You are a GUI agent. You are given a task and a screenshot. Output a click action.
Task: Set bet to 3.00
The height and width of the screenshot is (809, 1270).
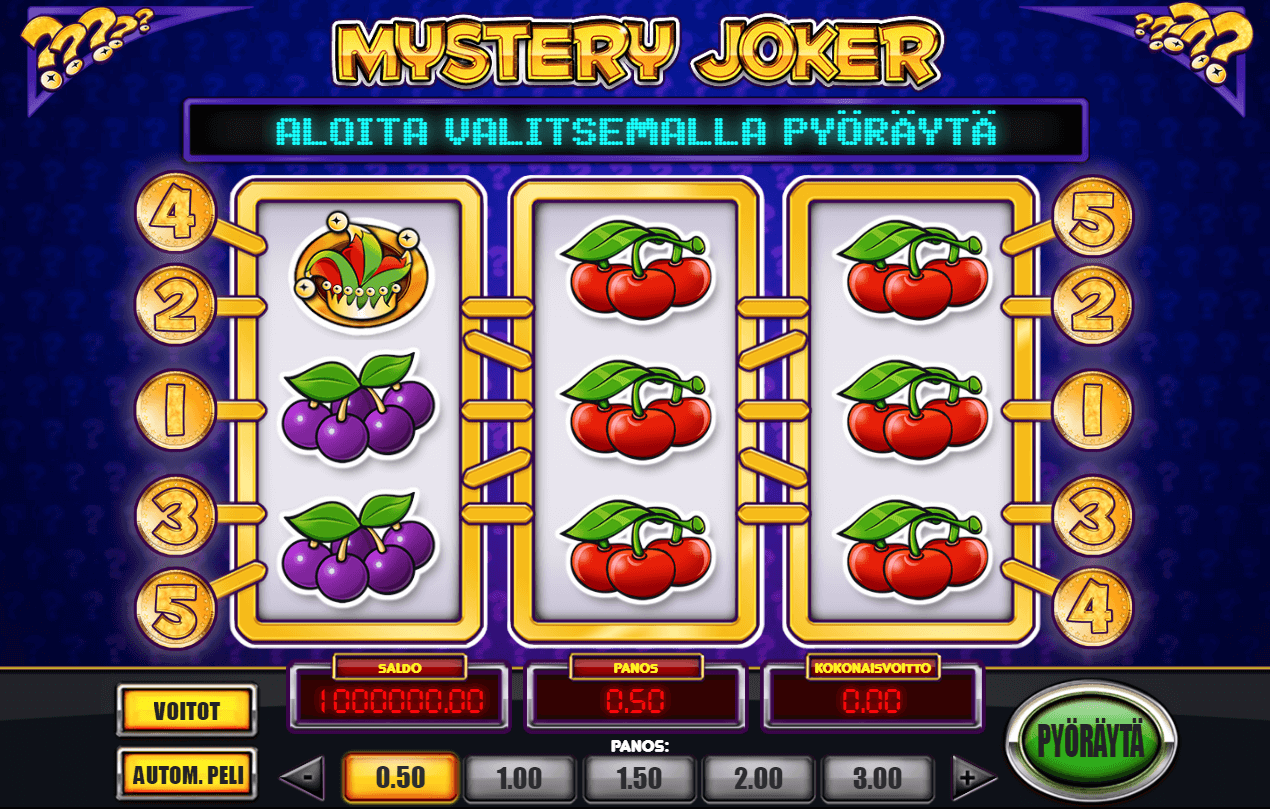click(876, 777)
